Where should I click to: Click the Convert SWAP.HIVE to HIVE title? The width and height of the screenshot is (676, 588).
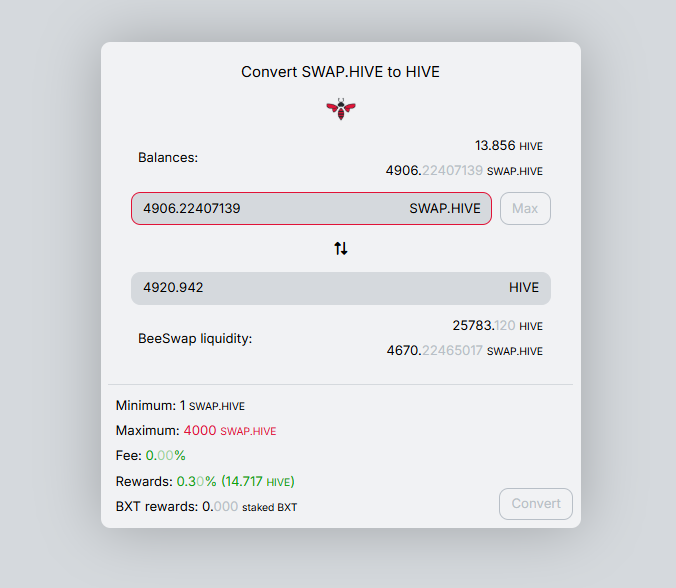pyautogui.click(x=341, y=72)
